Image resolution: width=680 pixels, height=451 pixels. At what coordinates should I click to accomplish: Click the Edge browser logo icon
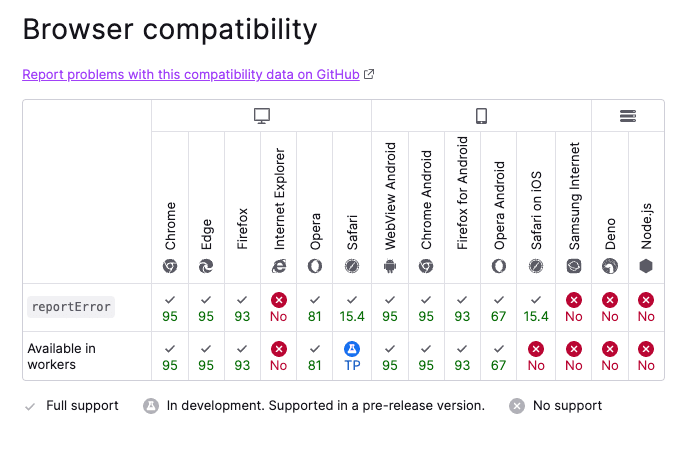click(x=206, y=266)
